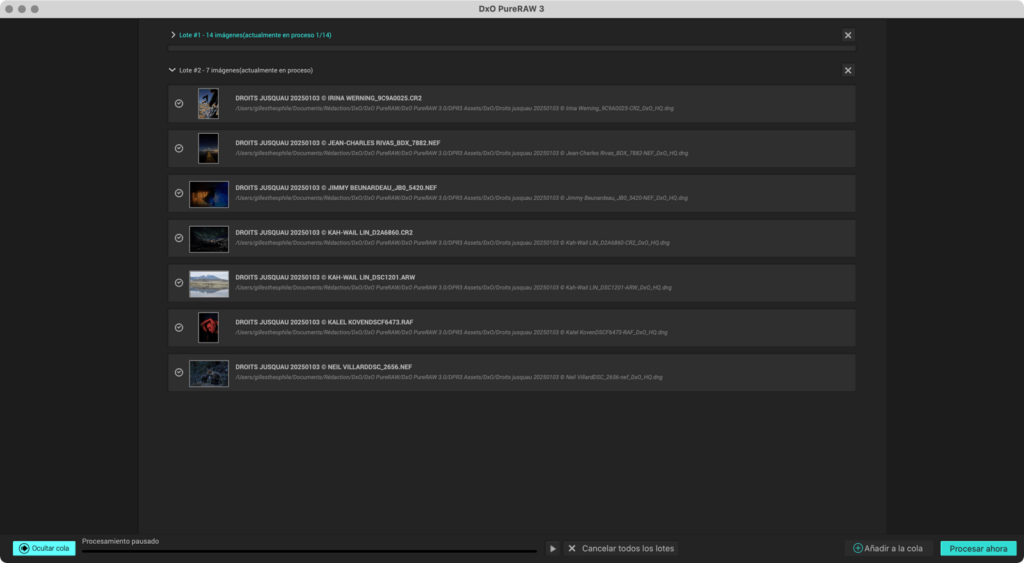
Task: Click output path ending DSC1201-ARW_DxO_HQ.dng
Action: [454, 287]
